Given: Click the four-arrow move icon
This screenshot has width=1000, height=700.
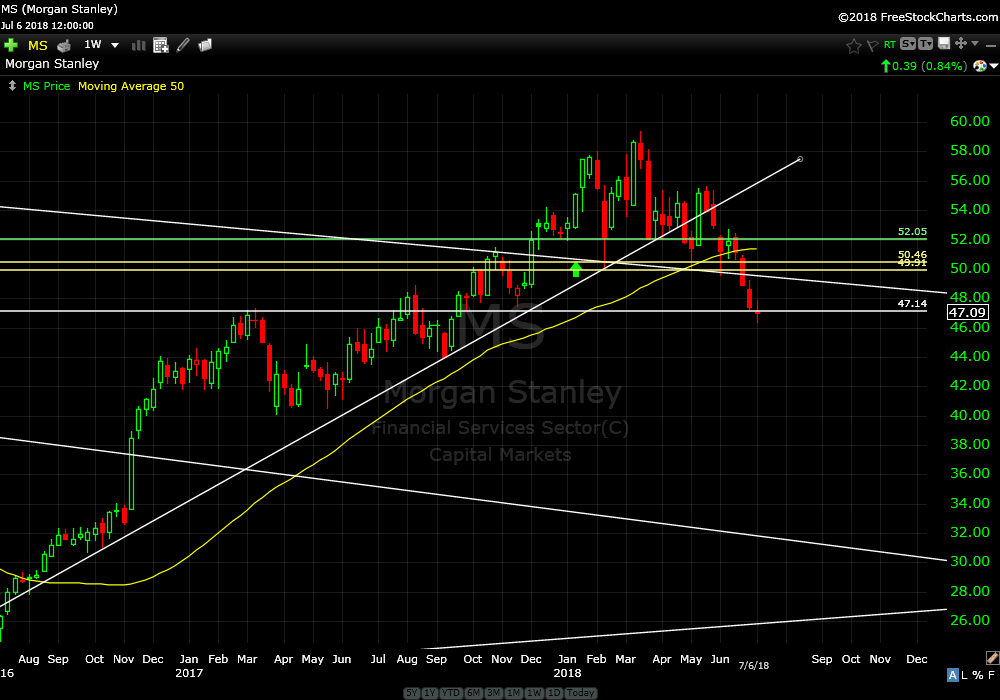Looking at the screenshot, I should [961, 44].
